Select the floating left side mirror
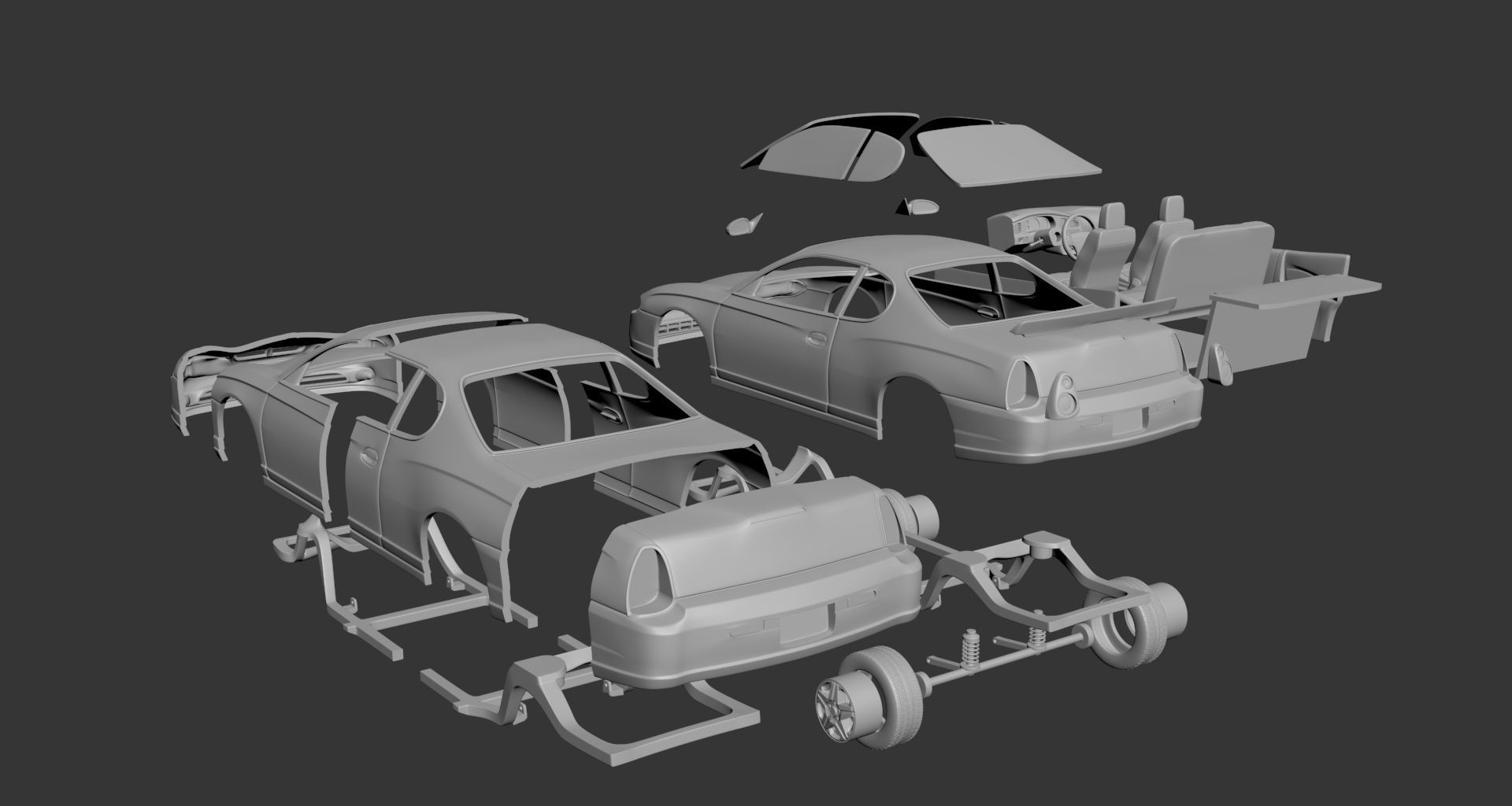 pos(744,225)
